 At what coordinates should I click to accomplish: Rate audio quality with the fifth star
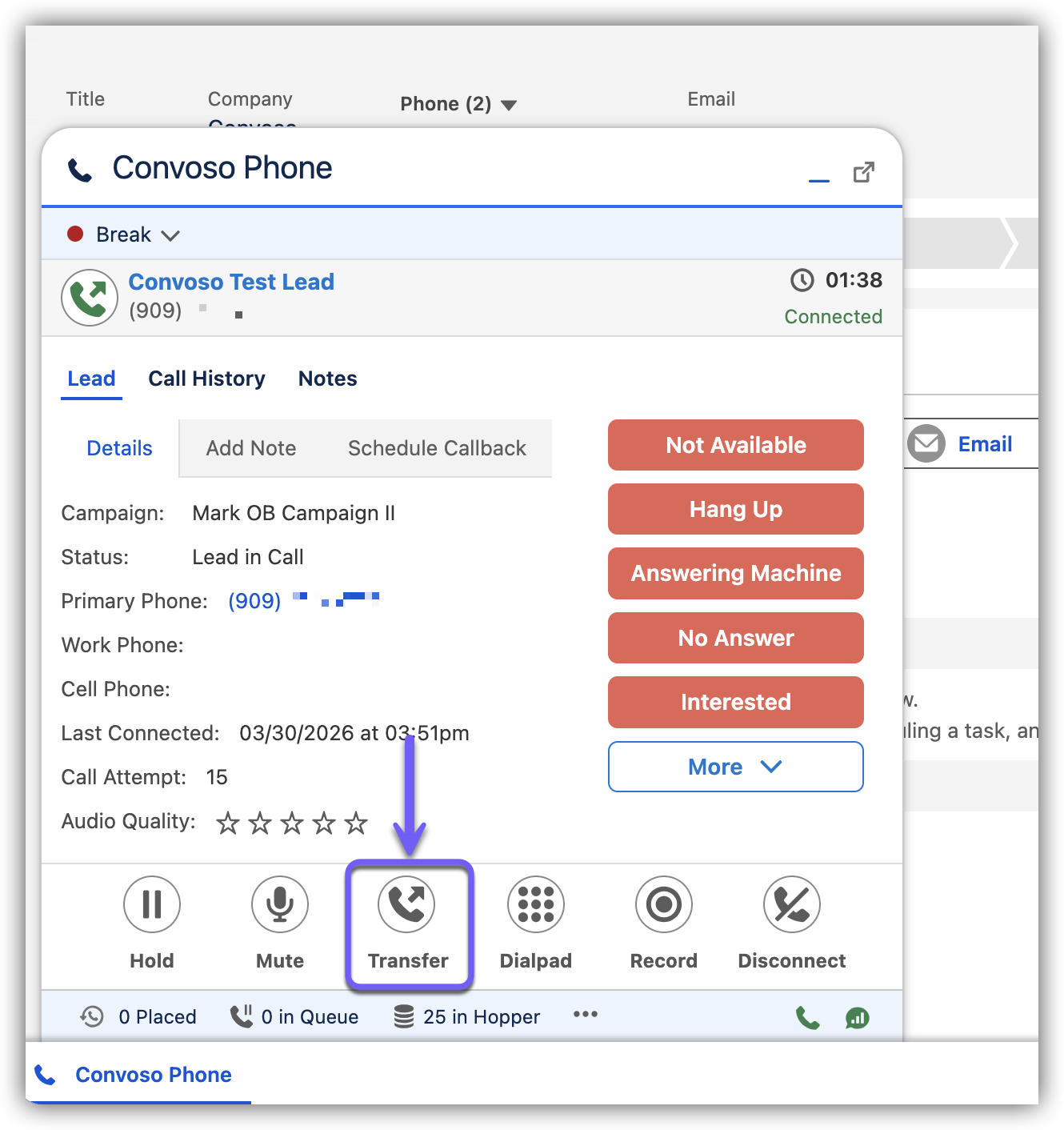(x=356, y=823)
